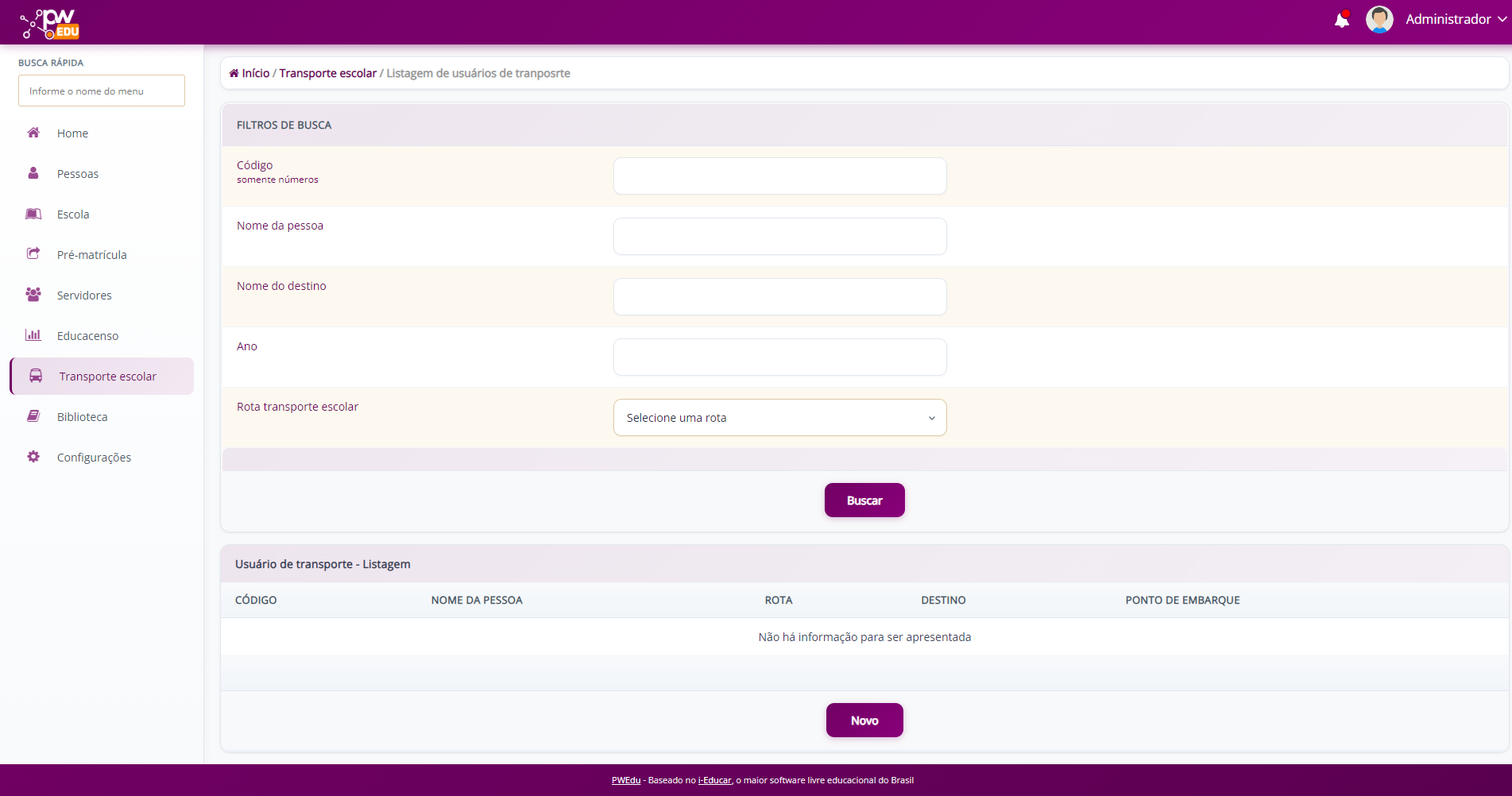Image resolution: width=1512 pixels, height=796 pixels.
Task: Open the i-Educar footer link
Action: click(x=714, y=780)
